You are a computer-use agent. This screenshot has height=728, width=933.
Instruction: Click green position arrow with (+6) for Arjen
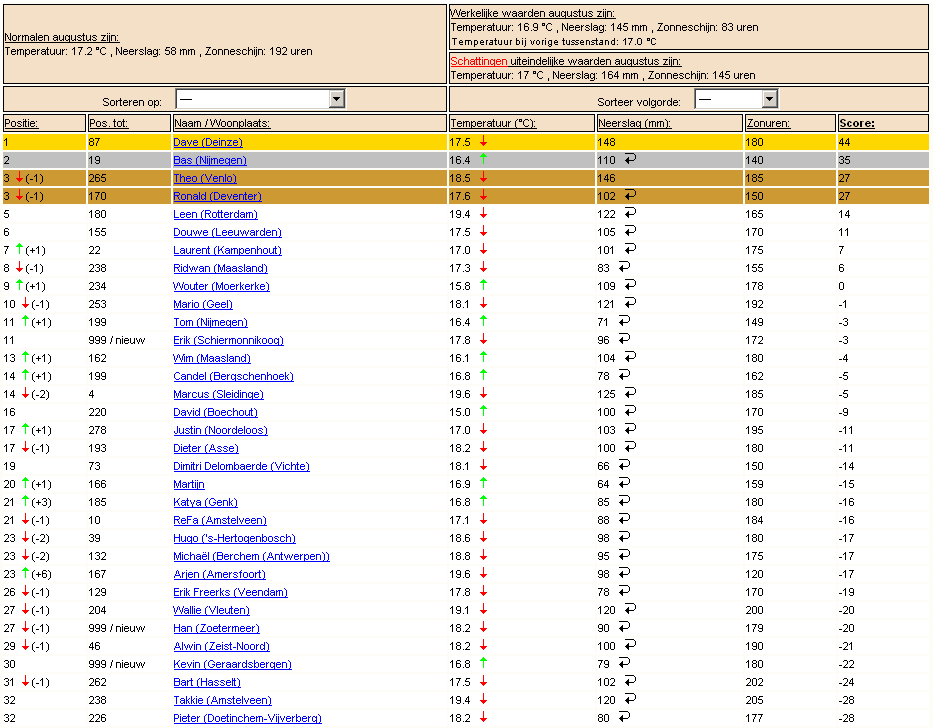click(26, 573)
